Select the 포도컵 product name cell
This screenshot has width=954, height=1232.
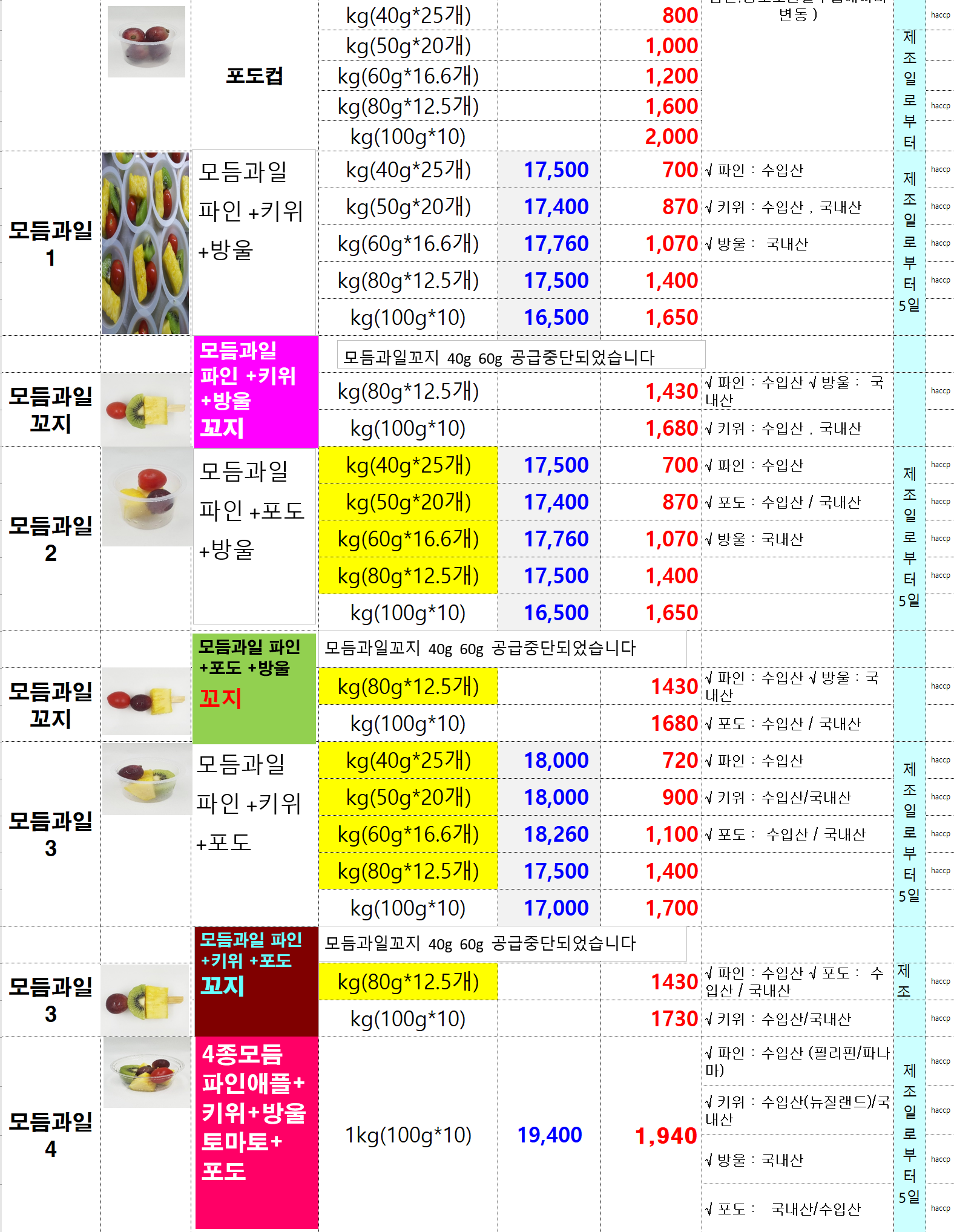click(x=254, y=76)
